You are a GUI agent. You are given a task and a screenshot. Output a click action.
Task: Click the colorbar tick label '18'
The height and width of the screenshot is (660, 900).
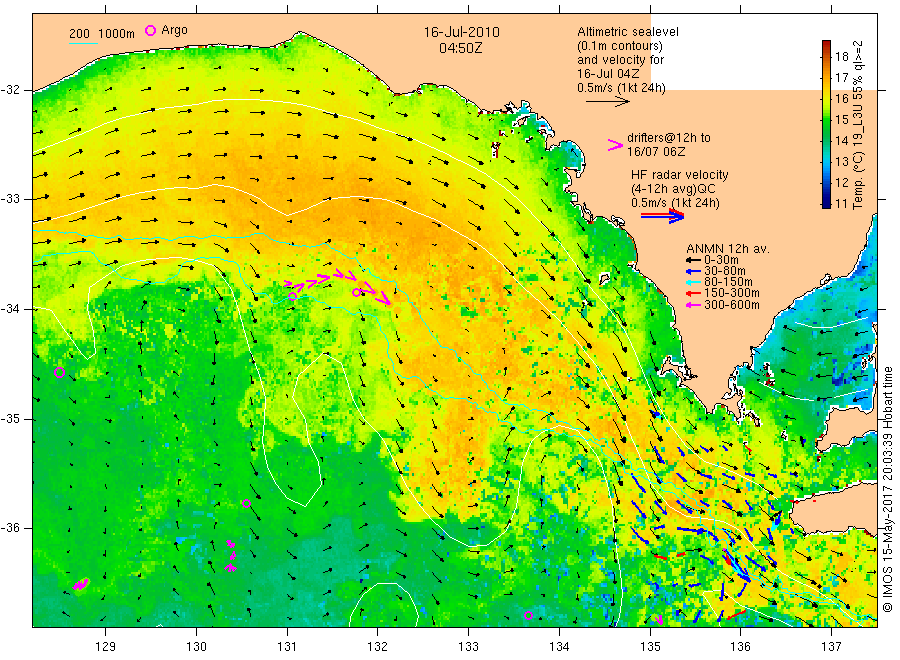tap(841, 56)
